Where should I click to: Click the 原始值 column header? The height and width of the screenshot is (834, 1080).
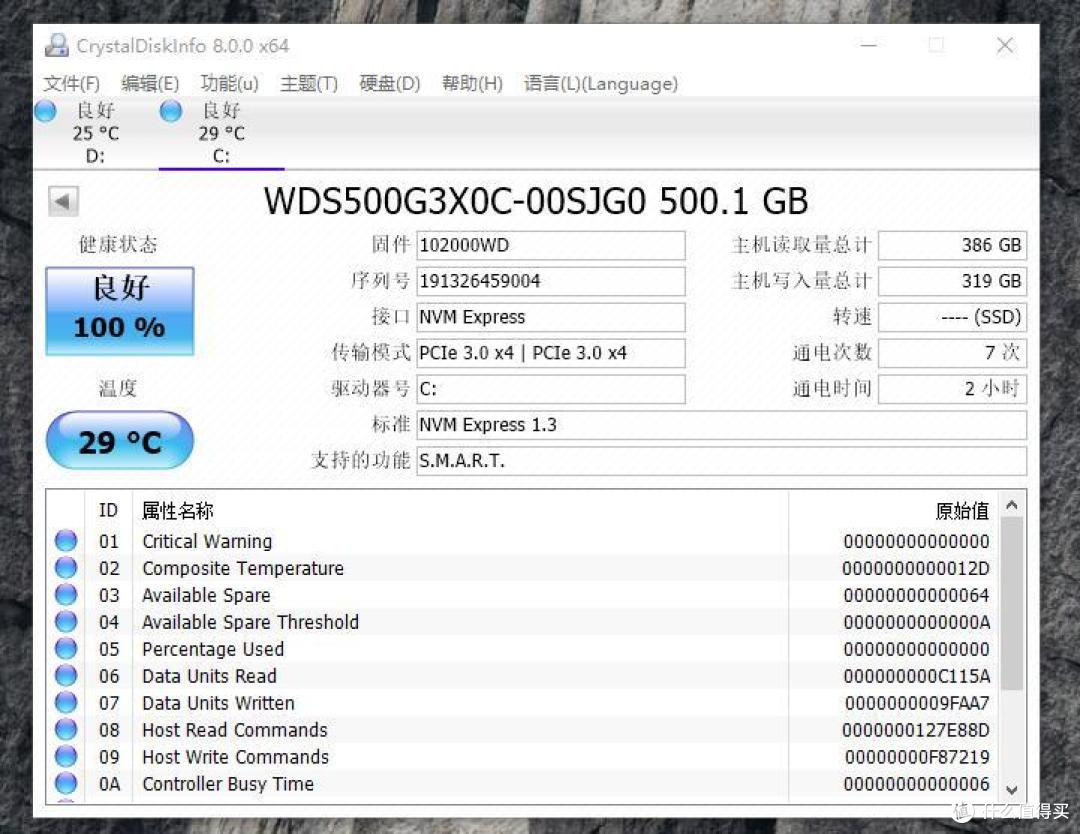[962, 510]
